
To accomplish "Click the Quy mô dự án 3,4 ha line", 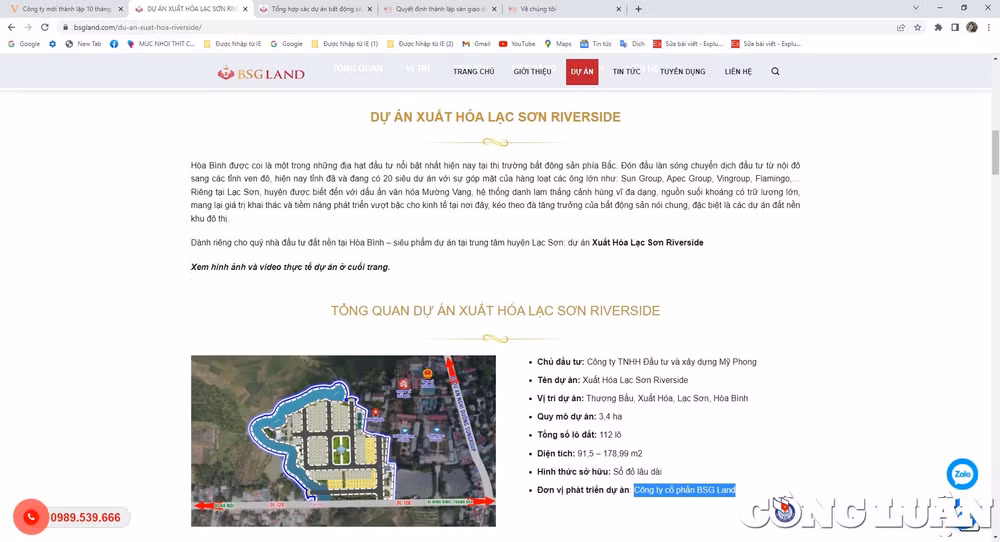I will pyautogui.click(x=579, y=416).
